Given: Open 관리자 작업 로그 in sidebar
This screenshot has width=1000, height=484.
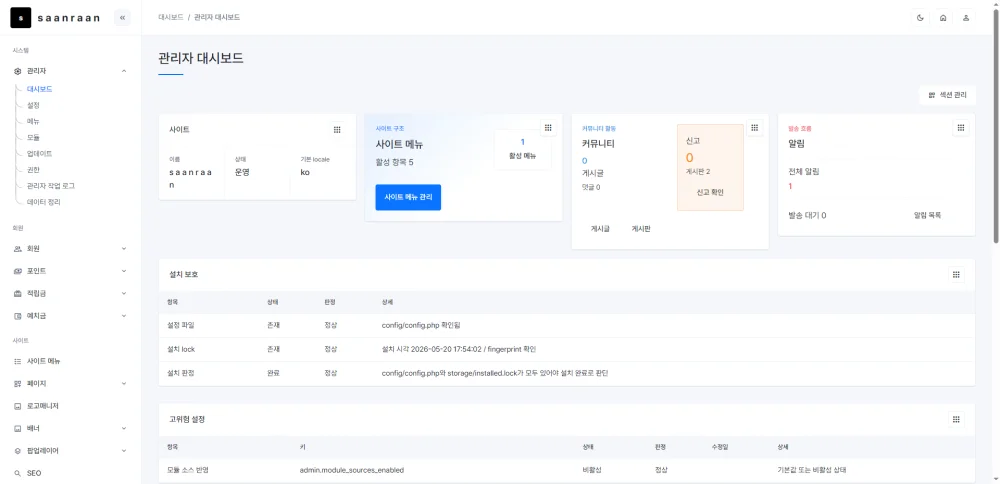Looking at the screenshot, I should pos(51,186).
